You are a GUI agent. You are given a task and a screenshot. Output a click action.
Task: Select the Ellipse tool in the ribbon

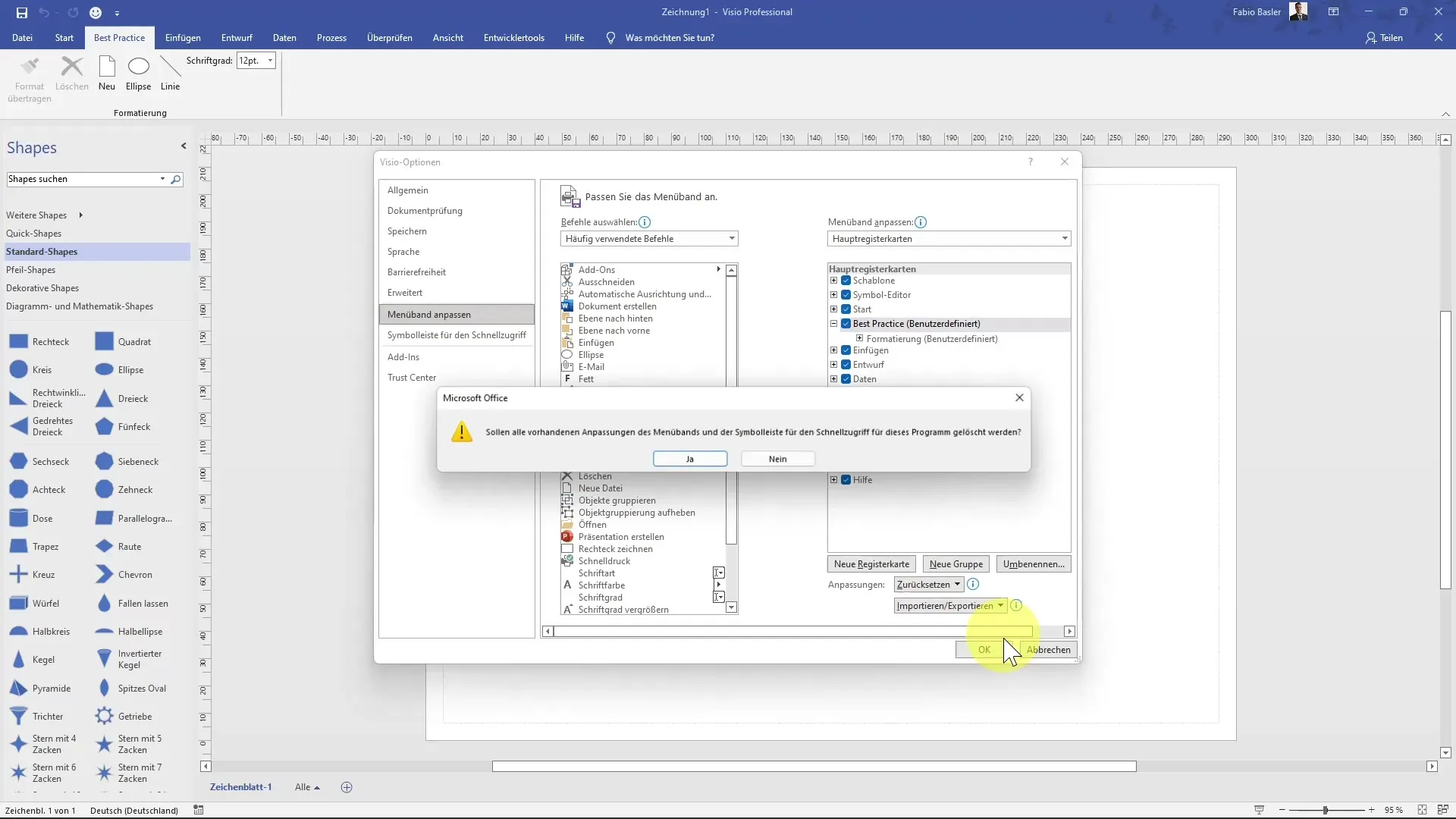click(138, 74)
